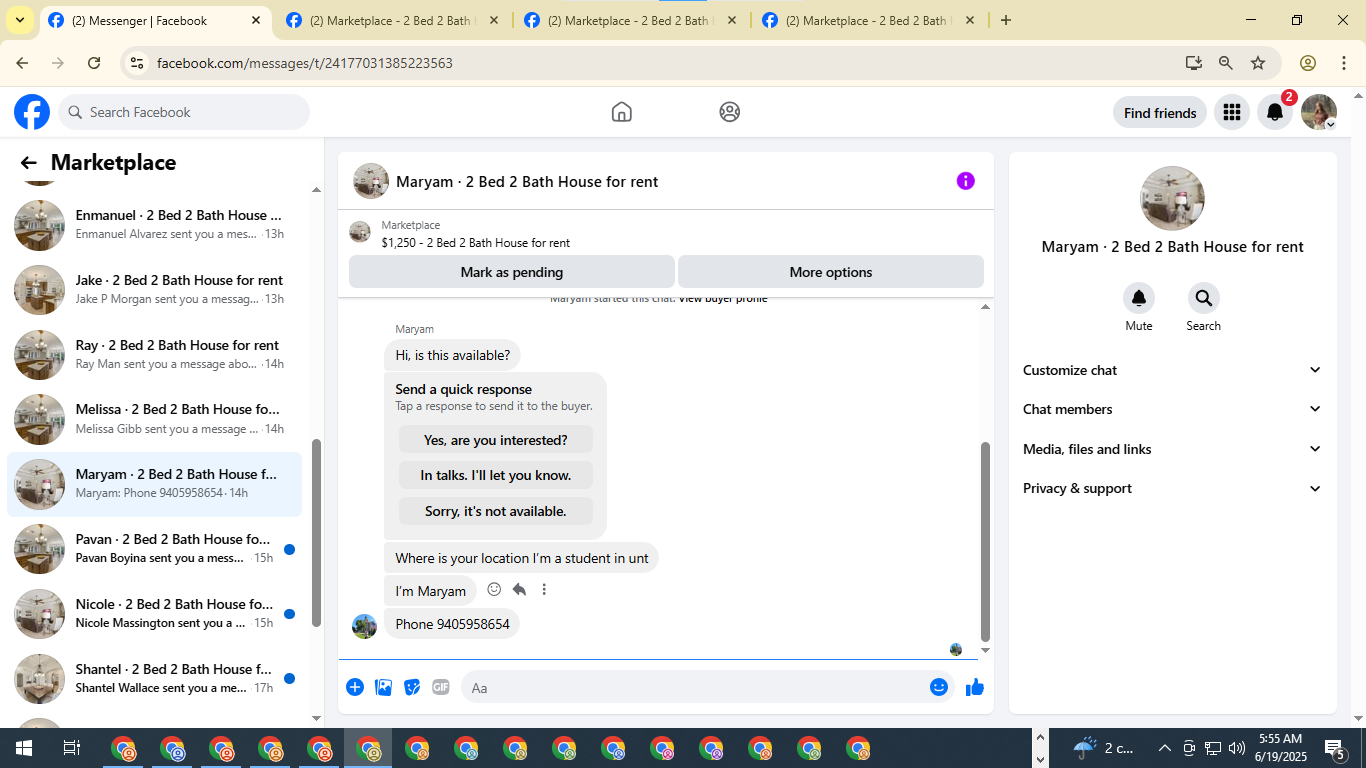The image size is (1366, 768).
Task: Send "Sorry, it's not available." response
Action: click(x=496, y=511)
